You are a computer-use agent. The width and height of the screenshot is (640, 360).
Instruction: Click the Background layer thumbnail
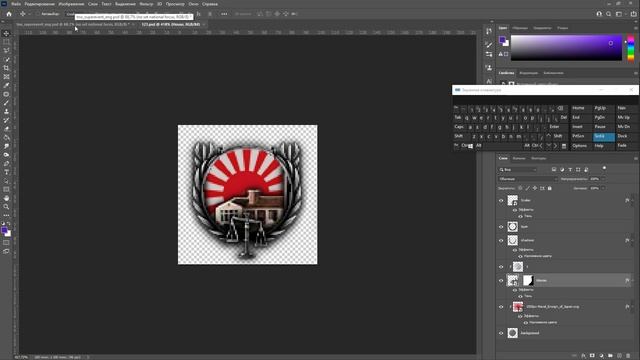click(x=513, y=333)
